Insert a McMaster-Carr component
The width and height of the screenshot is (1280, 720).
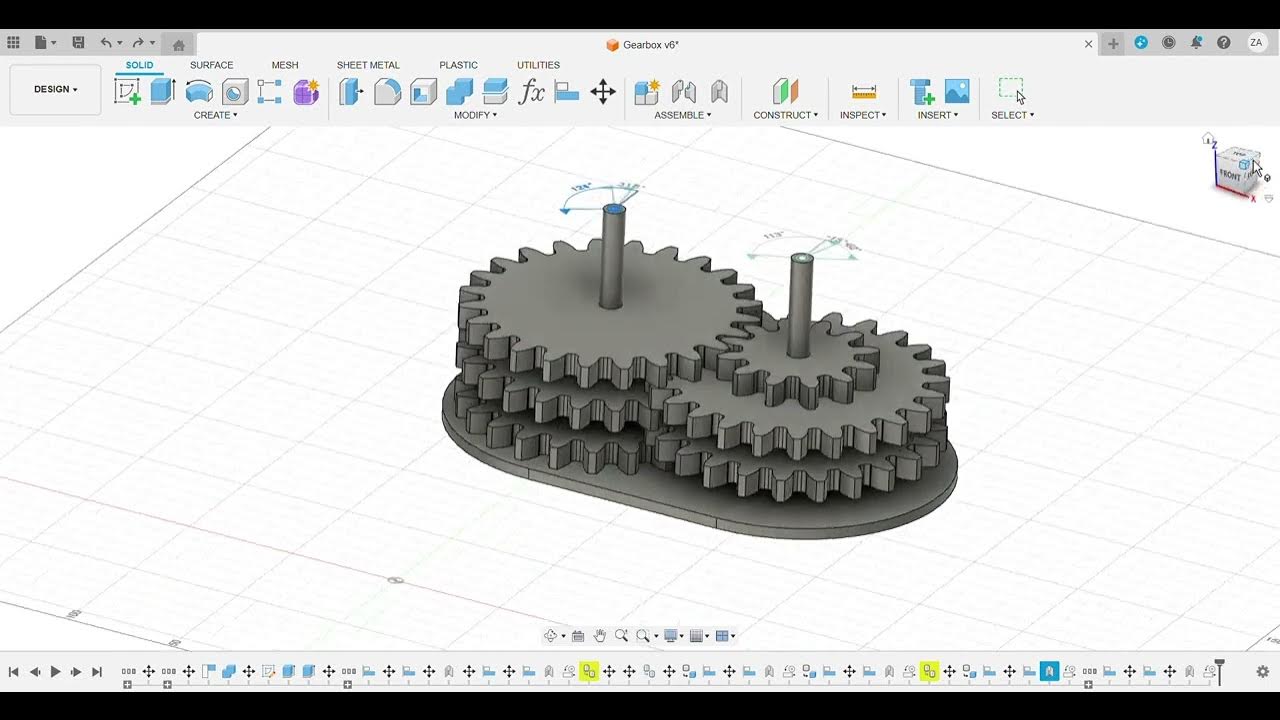point(921,92)
